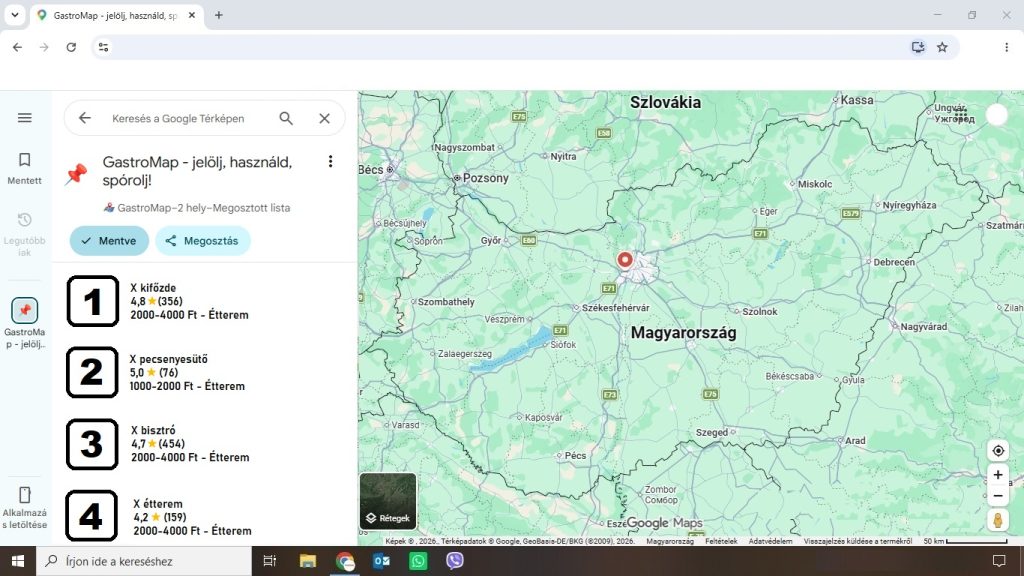Toggle the 50 km map scale

click(x=965, y=541)
